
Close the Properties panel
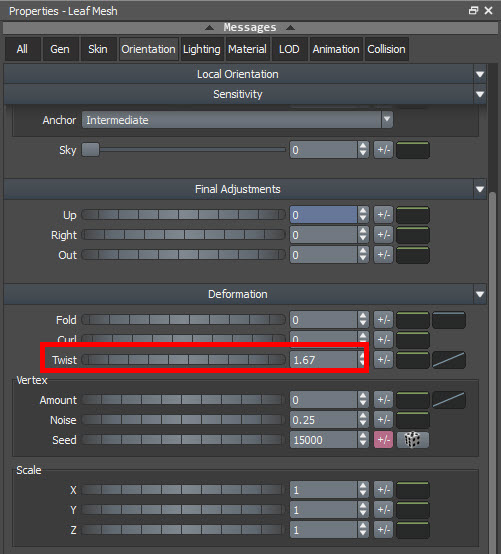[x=489, y=11]
